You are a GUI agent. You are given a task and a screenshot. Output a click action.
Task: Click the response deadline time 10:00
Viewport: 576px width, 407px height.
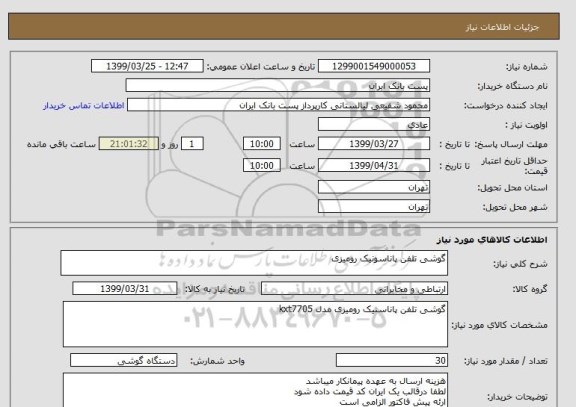pos(262,144)
